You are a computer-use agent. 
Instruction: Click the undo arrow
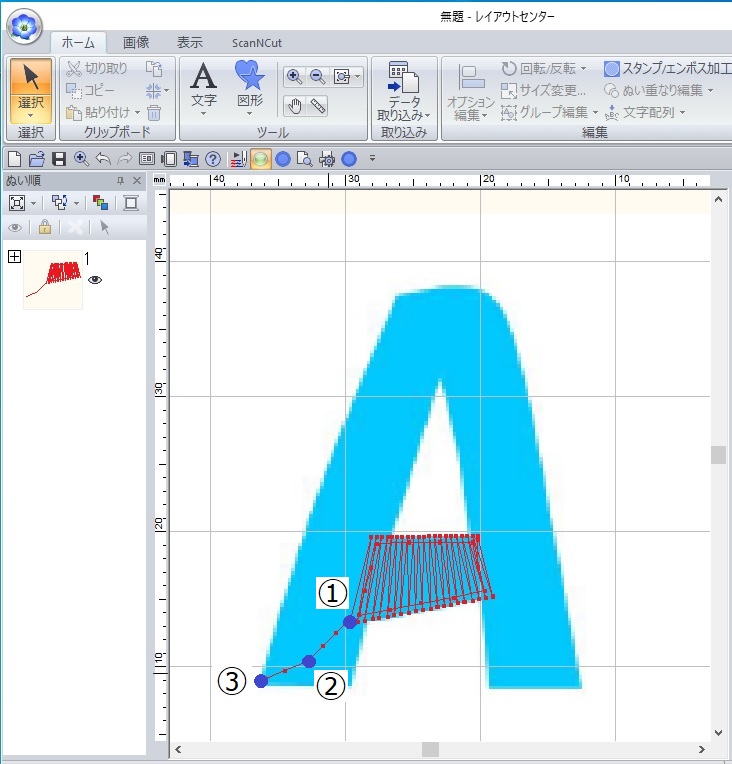pyautogui.click(x=103, y=159)
